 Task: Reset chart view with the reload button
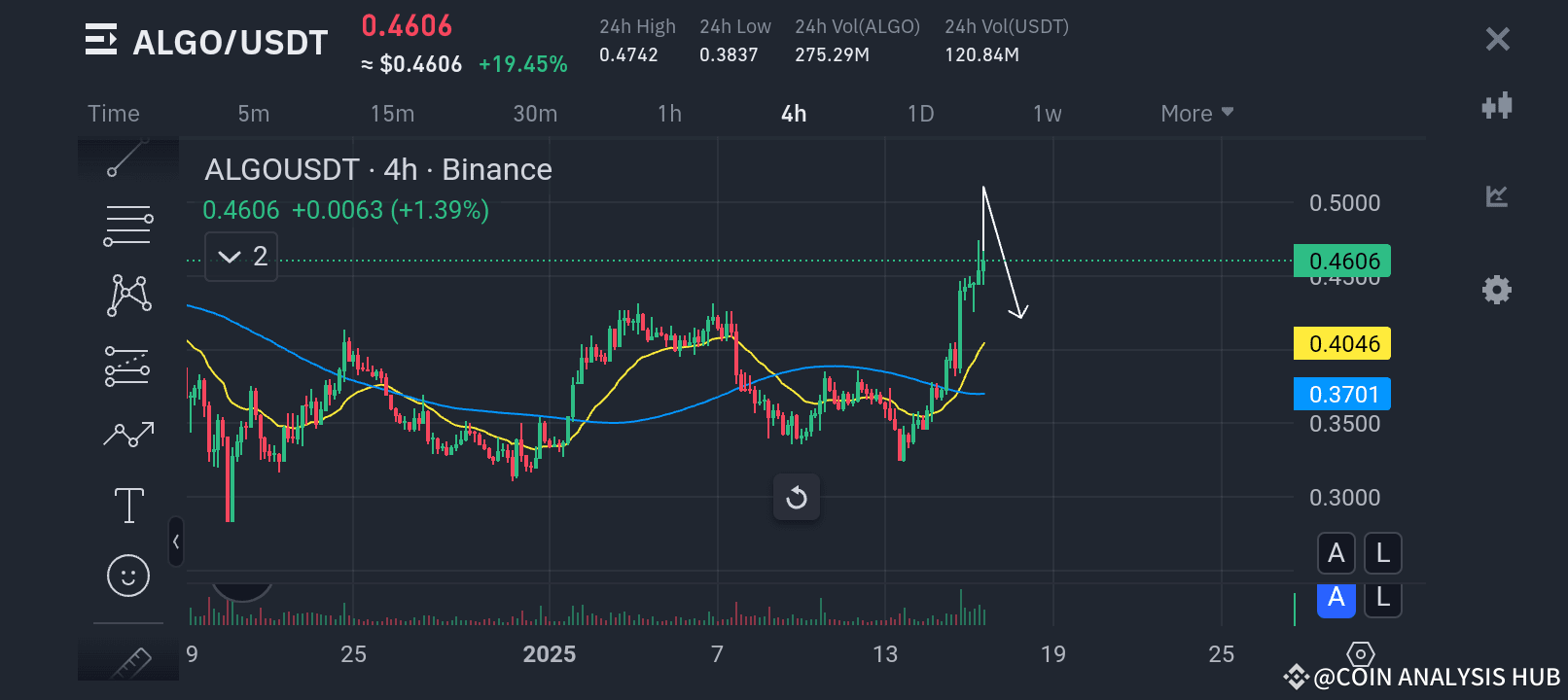797,498
